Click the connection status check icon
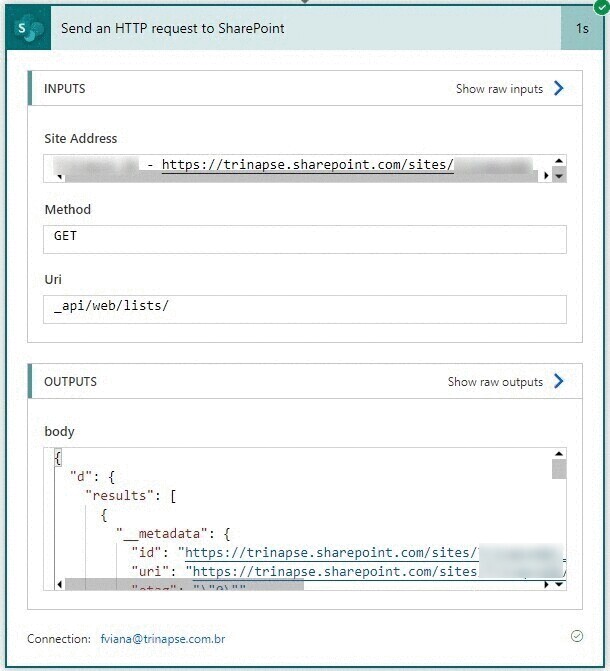 click(x=576, y=636)
